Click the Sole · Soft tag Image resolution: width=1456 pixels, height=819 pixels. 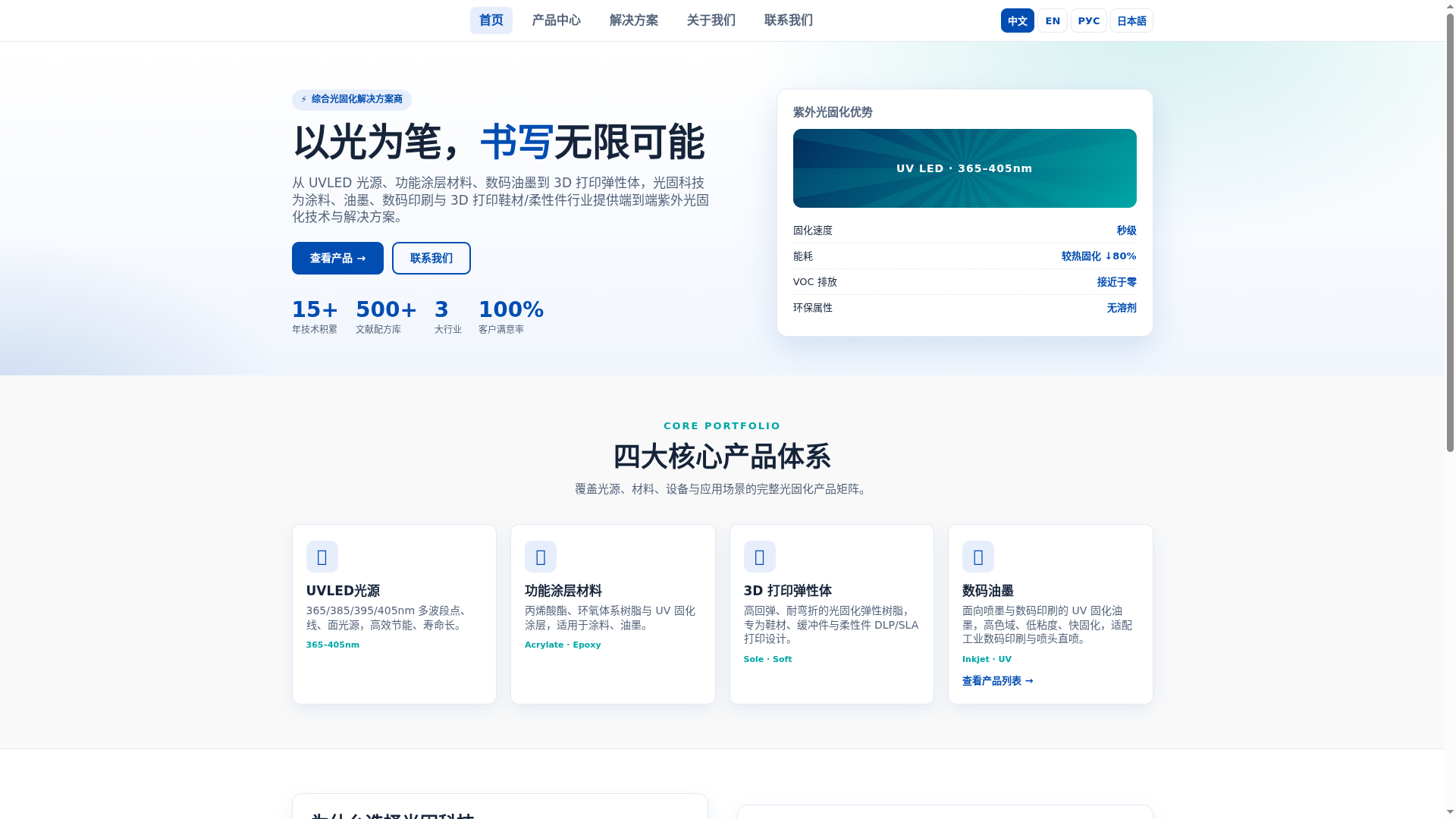[767, 659]
